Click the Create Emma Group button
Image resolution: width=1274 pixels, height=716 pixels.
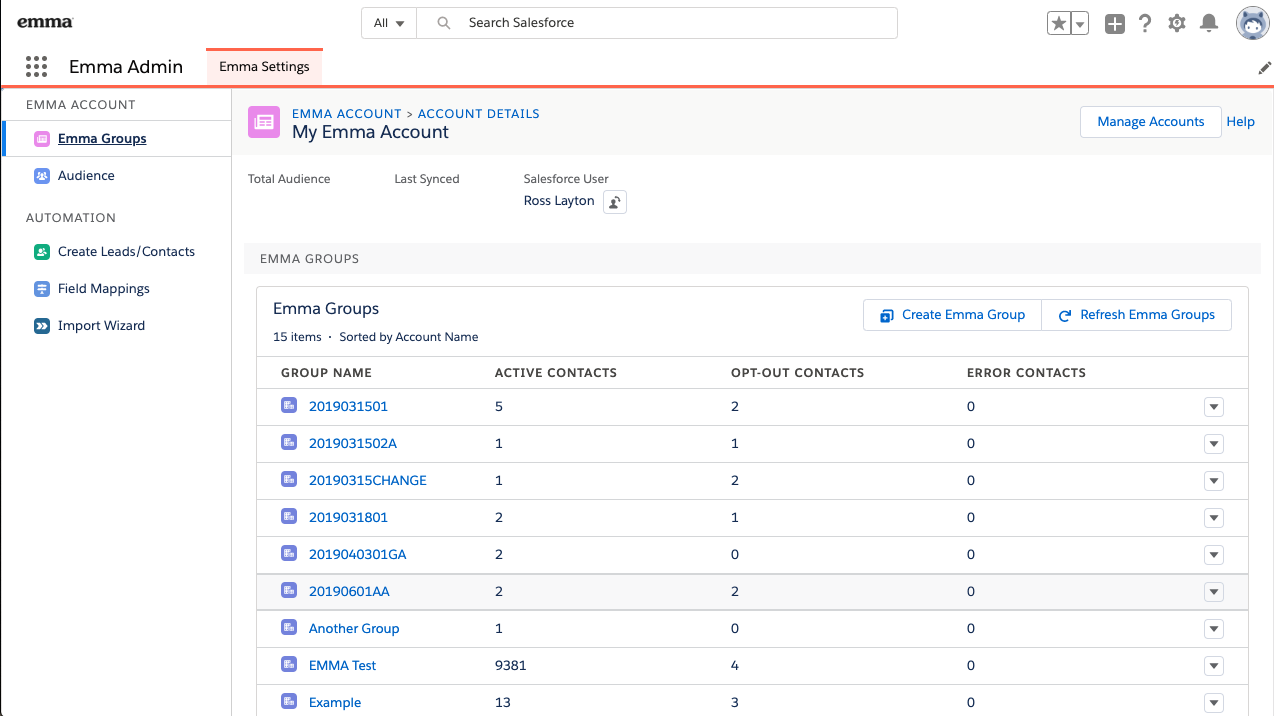coord(953,315)
